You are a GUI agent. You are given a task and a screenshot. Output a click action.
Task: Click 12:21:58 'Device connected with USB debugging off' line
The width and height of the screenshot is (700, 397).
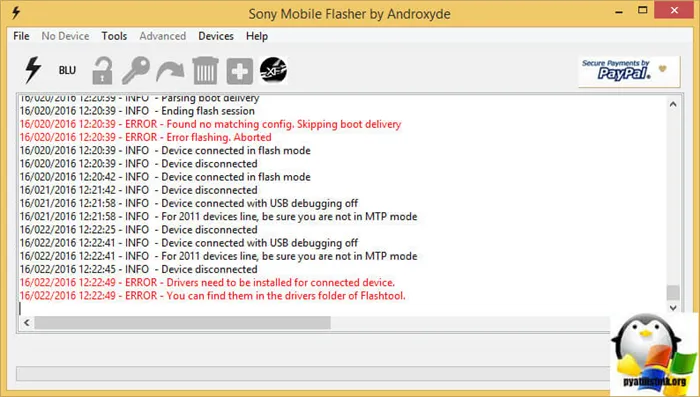click(x=189, y=203)
